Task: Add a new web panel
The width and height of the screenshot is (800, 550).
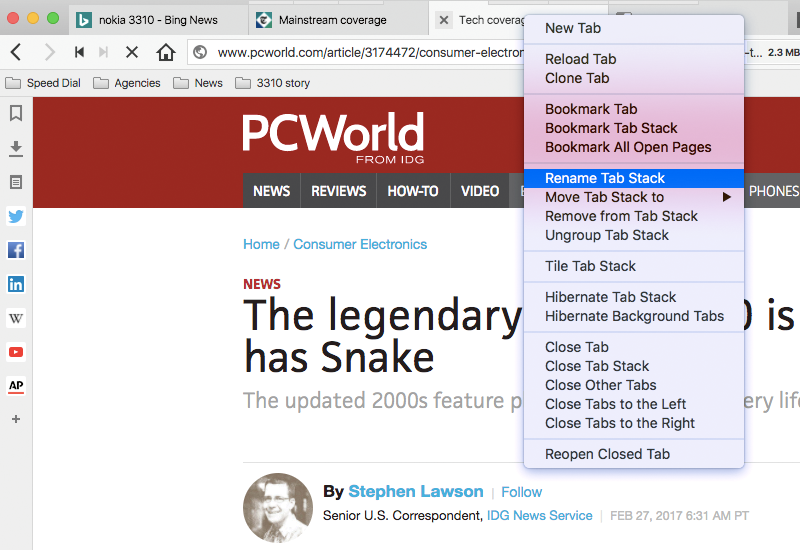Action: [x=16, y=419]
